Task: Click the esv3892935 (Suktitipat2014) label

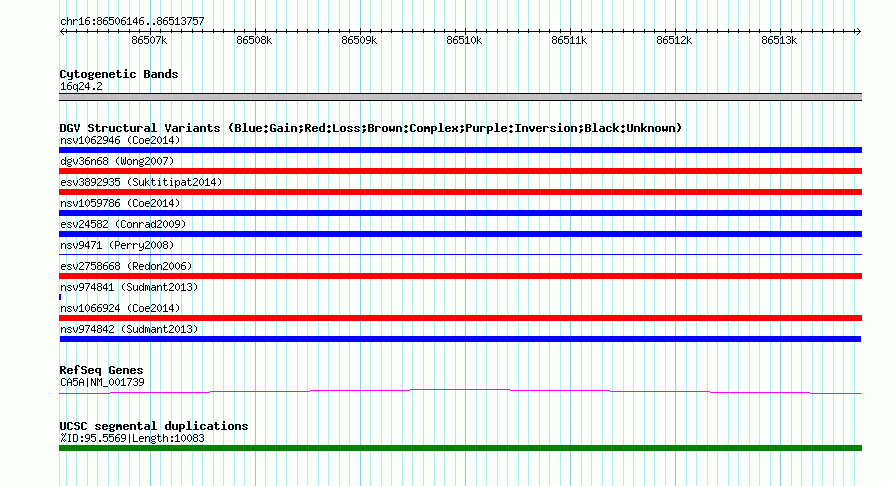Action: (141, 182)
